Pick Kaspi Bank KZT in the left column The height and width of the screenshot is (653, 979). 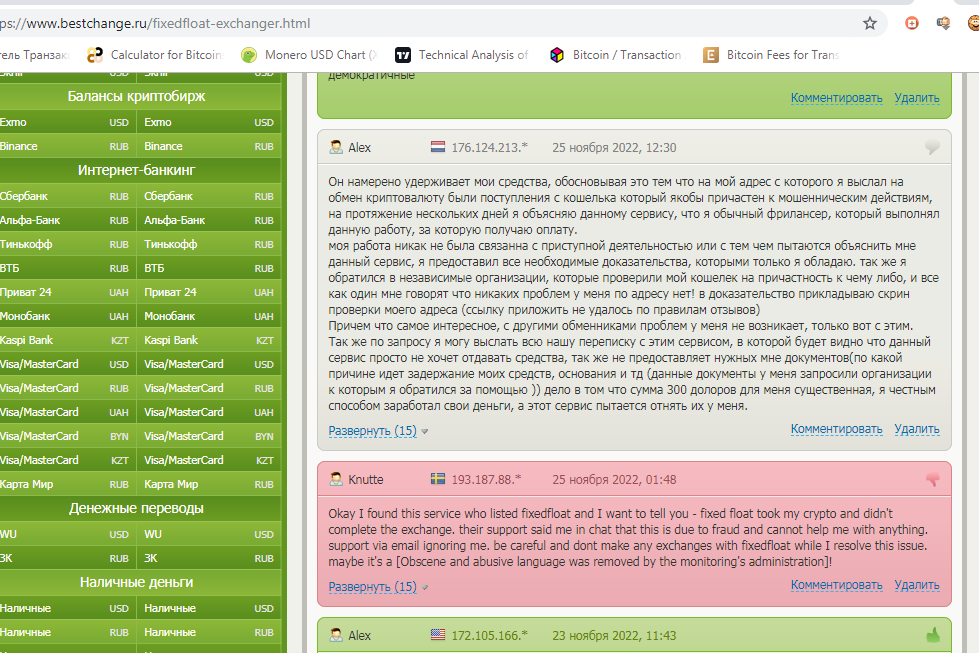(x=67, y=340)
